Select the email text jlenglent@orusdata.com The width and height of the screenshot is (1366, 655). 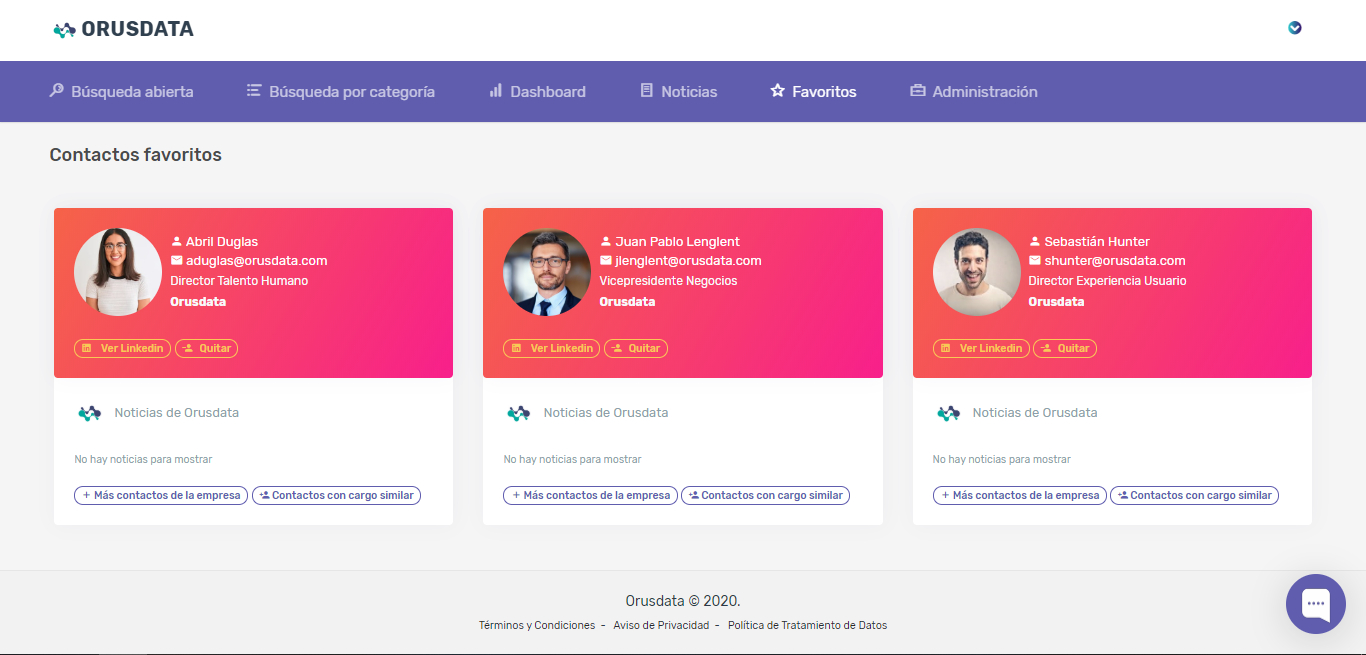point(688,261)
